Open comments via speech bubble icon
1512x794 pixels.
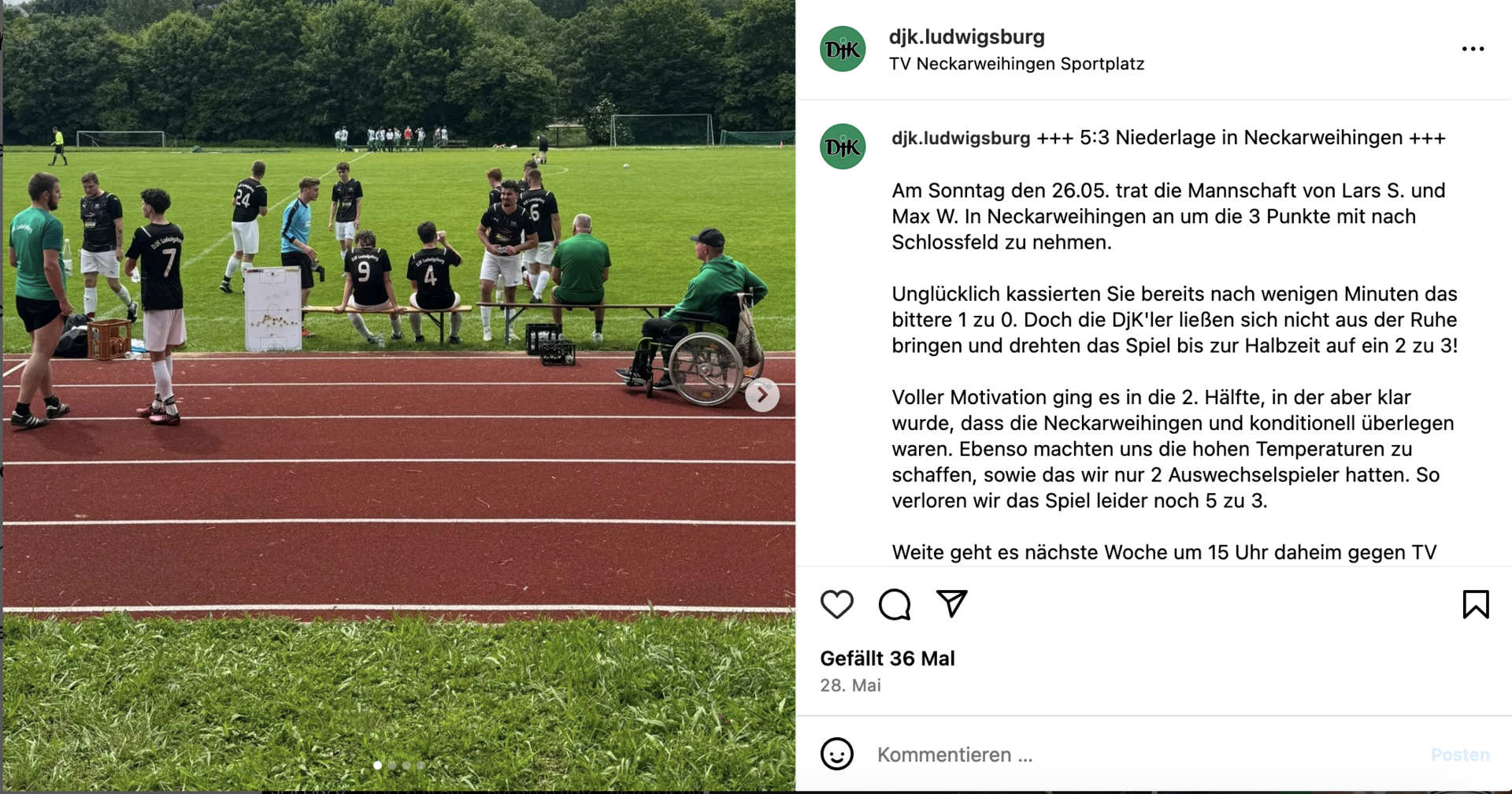click(x=895, y=604)
